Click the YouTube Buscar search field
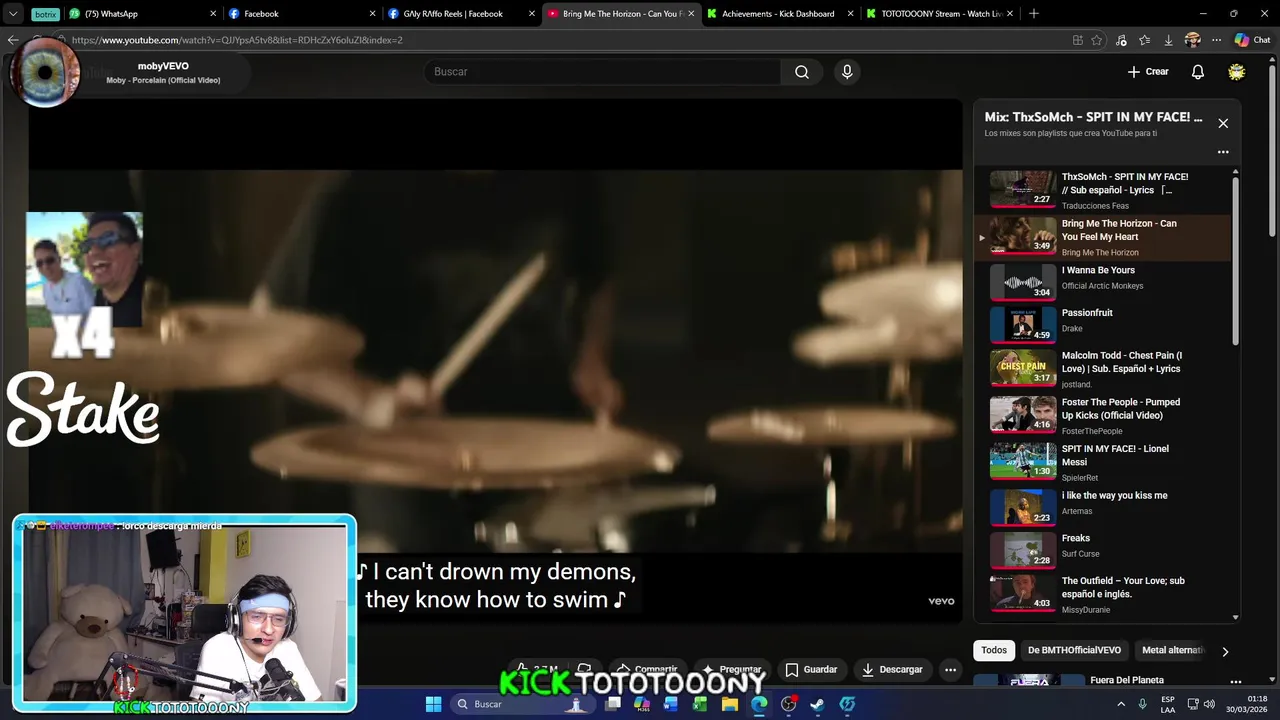1280x720 pixels. click(602, 72)
